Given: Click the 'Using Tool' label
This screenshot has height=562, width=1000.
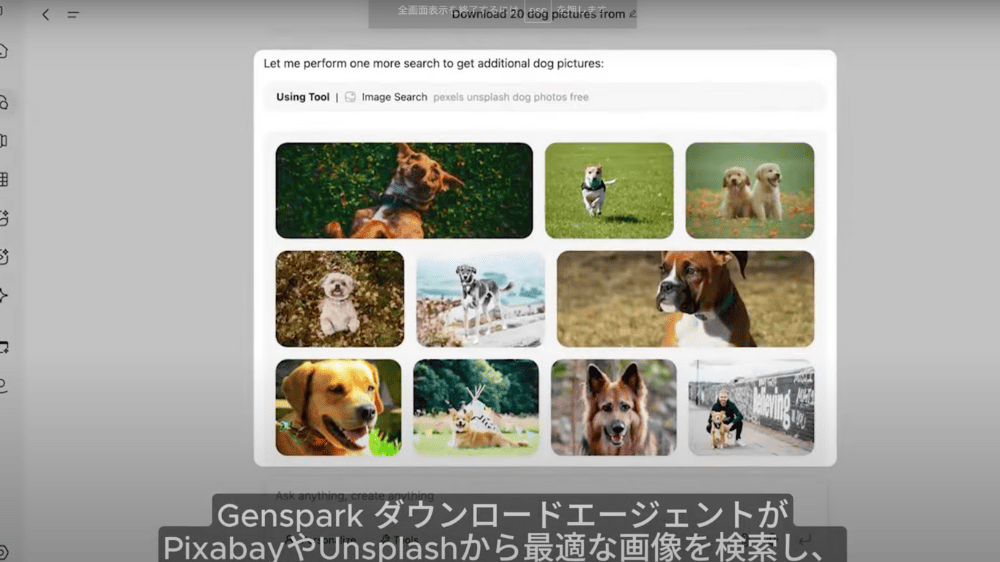Looking at the screenshot, I should (302, 97).
